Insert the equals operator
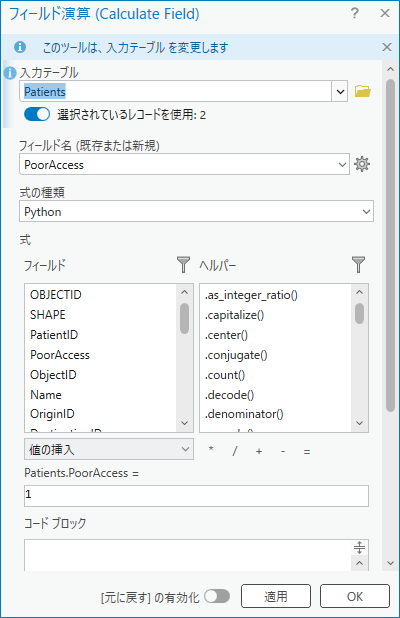The height and width of the screenshot is (618, 400). click(x=307, y=452)
